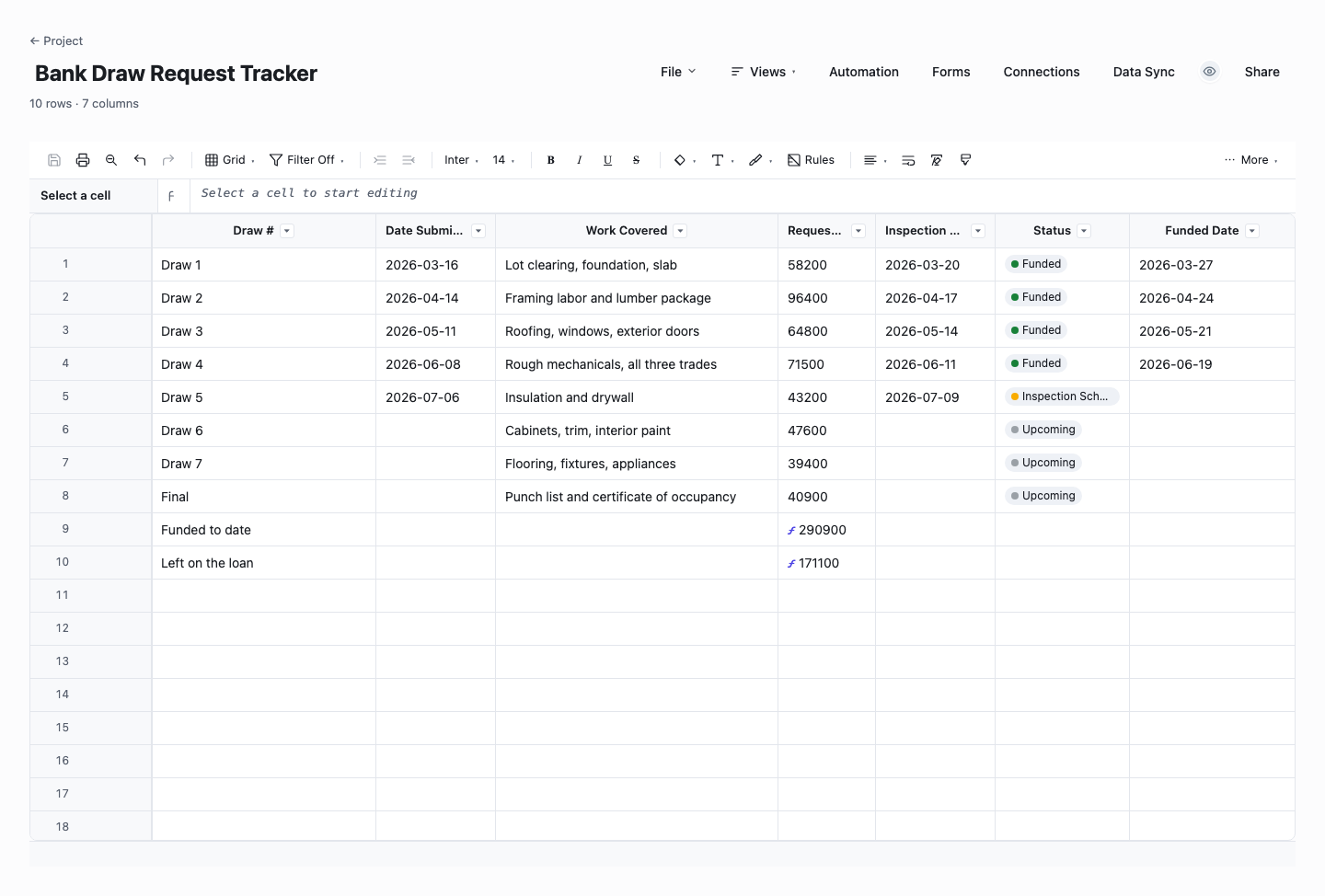The image size is (1325, 896).
Task: Click the formula bar input field
Action: (743, 194)
